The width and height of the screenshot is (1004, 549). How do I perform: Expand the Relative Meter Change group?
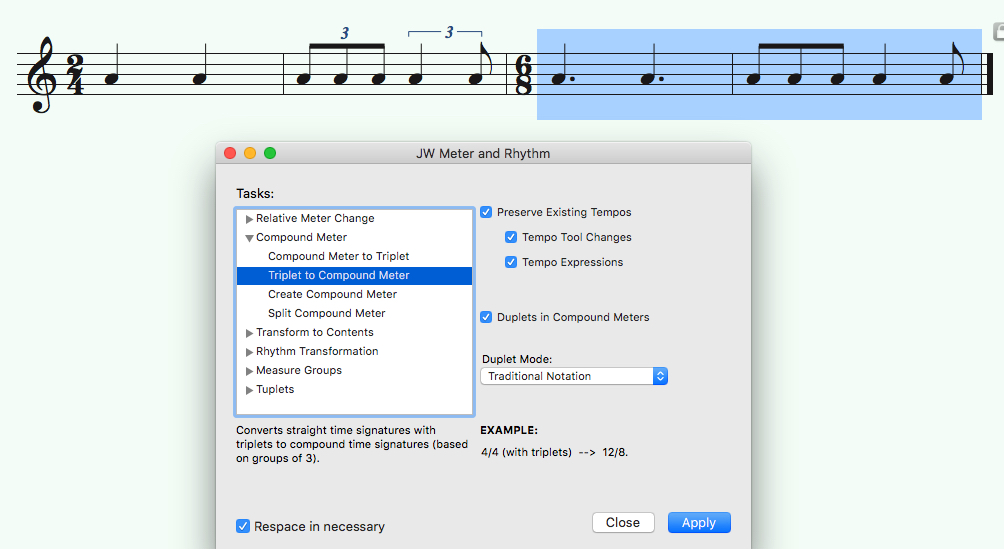(250, 218)
